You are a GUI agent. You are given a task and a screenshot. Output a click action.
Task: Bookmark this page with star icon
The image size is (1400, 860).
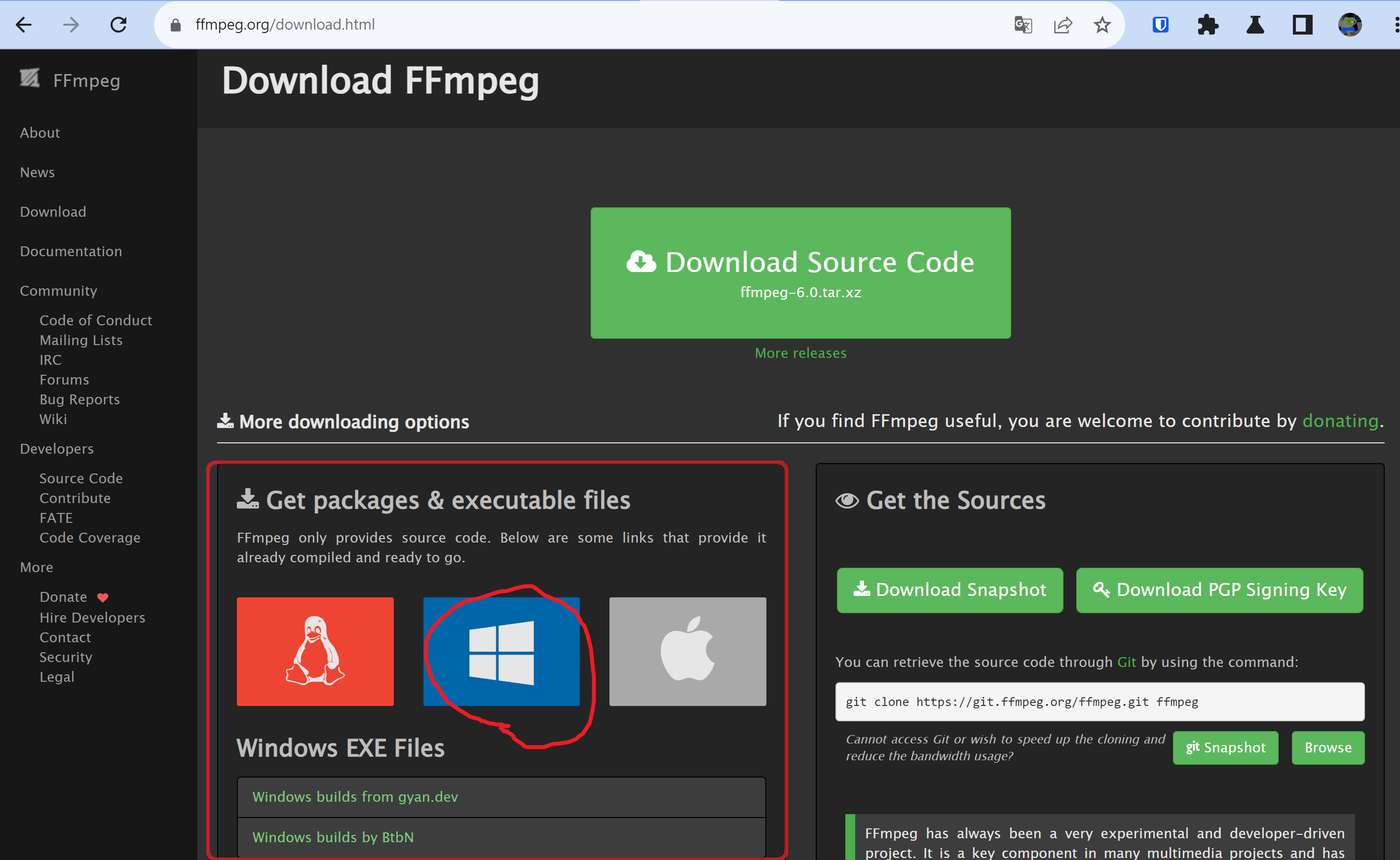(1102, 25)
